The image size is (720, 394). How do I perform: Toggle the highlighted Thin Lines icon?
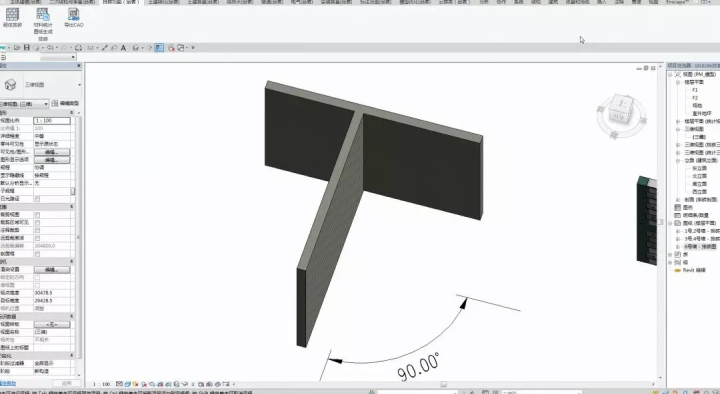click(159, 48)
